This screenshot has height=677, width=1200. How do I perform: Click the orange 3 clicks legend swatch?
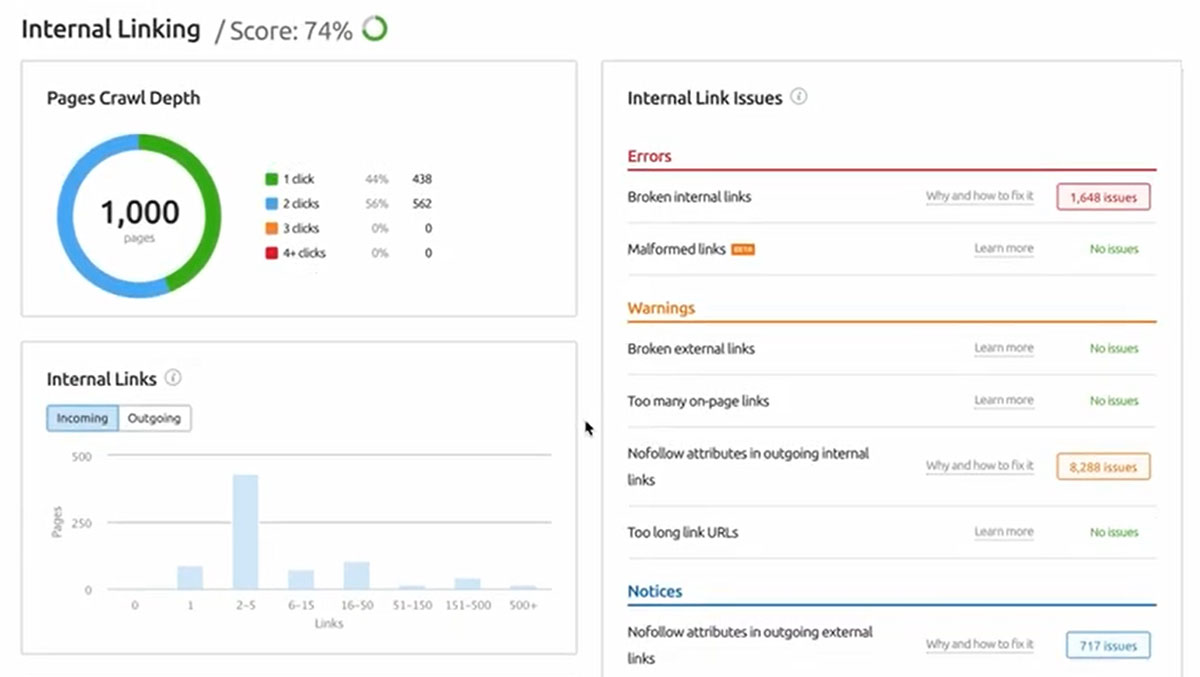click(x=271, y=229)
